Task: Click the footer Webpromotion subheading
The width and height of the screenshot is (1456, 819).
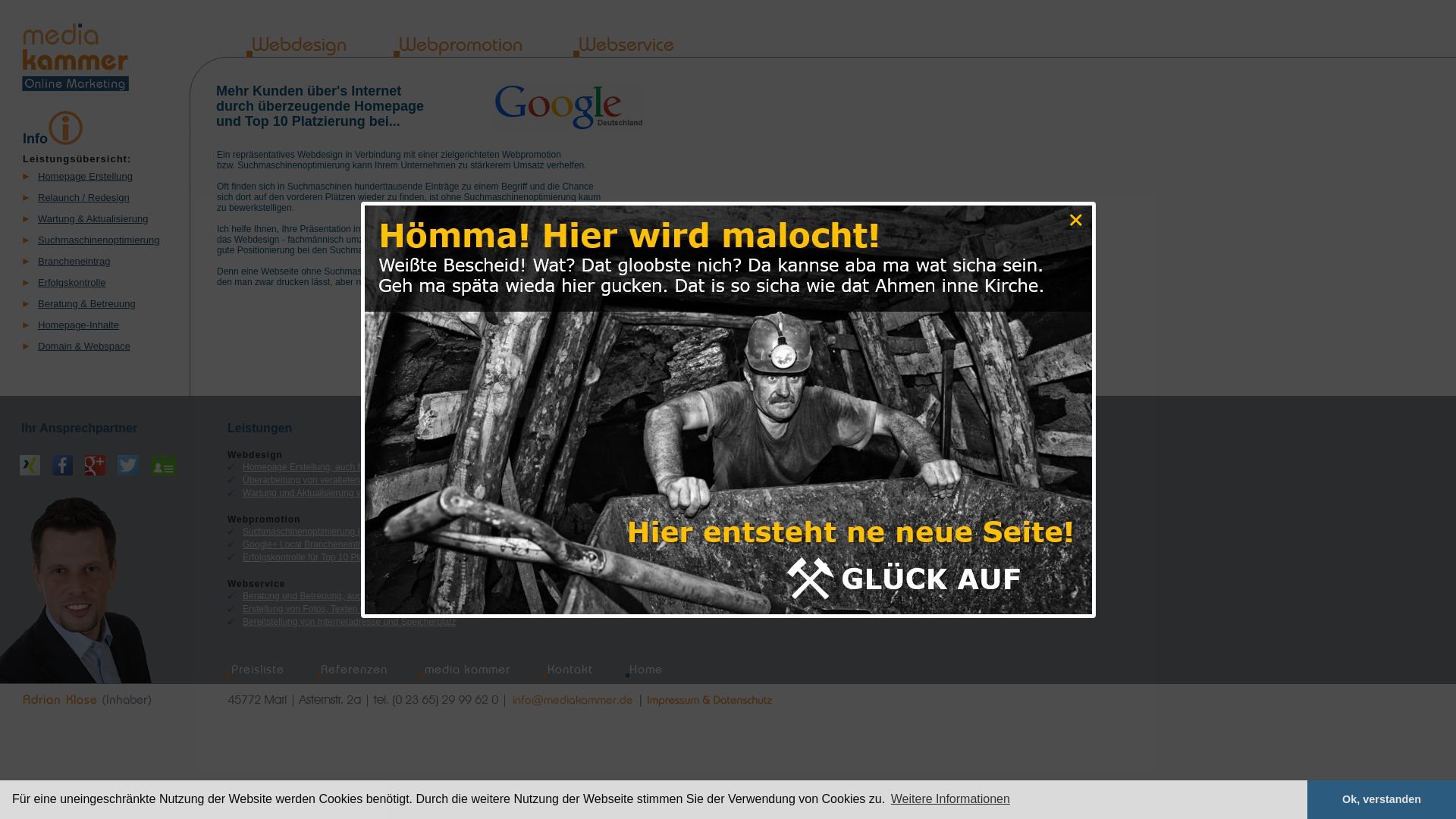Action: pos(264,519)
